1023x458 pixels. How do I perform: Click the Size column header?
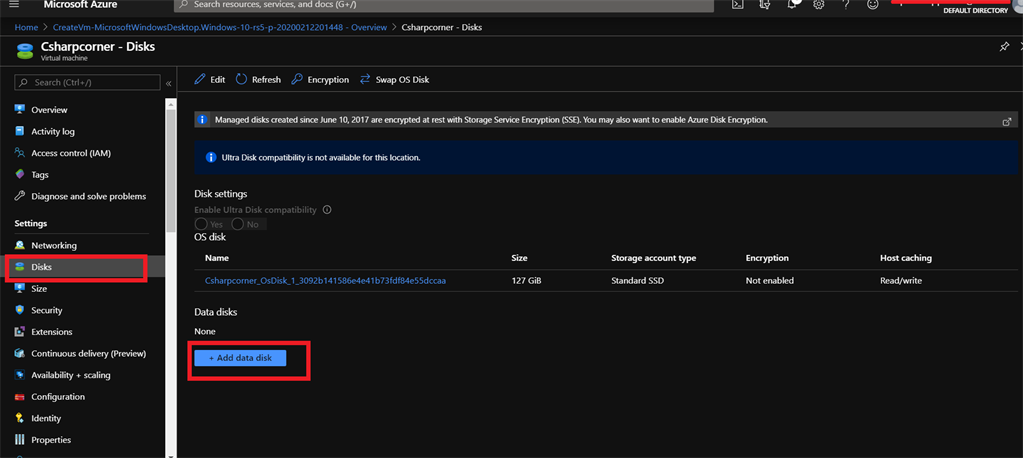519,258
